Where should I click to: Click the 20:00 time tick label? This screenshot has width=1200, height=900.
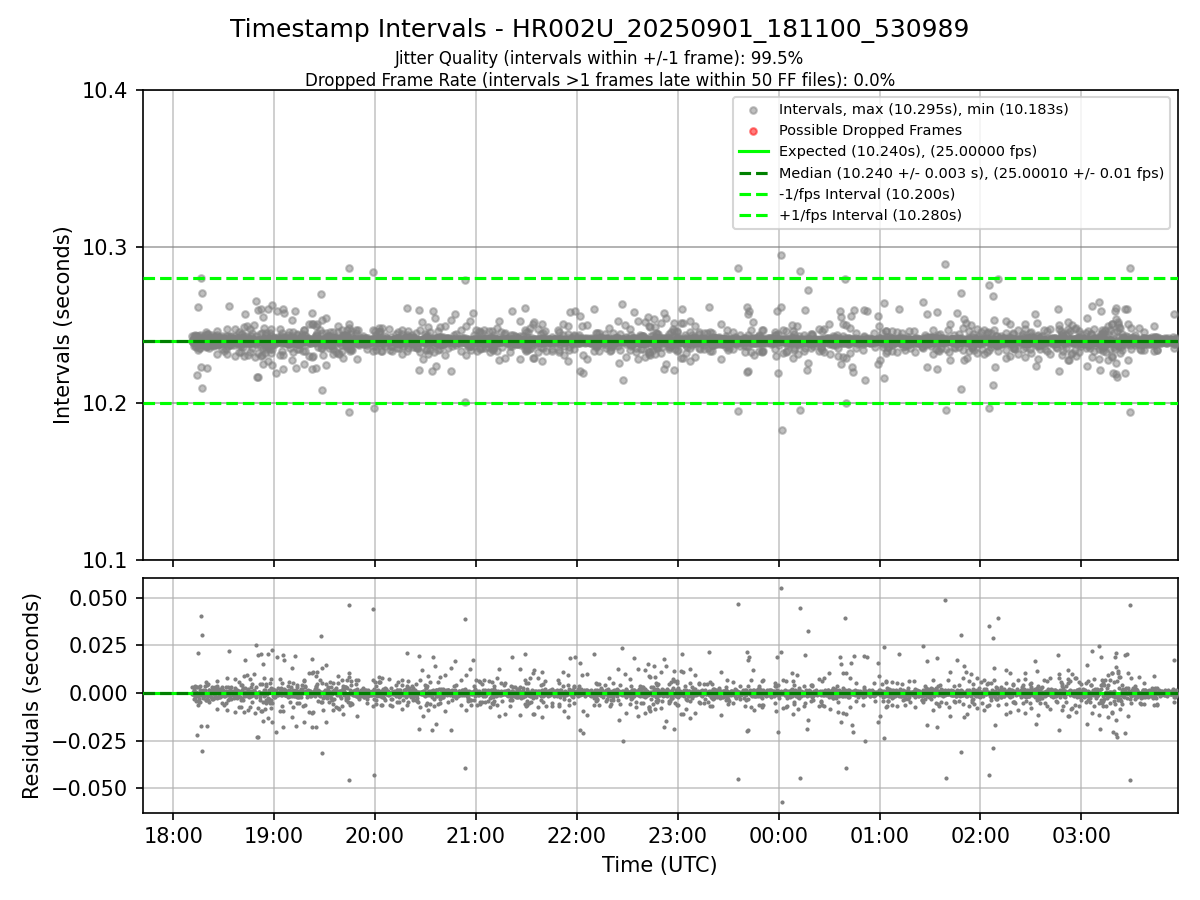coord(375,835)
